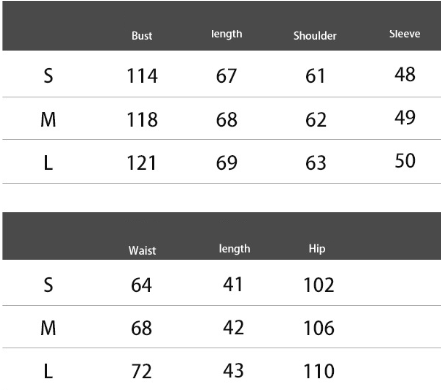
Task: Click the Bust column header
Action: coord(142,36)
